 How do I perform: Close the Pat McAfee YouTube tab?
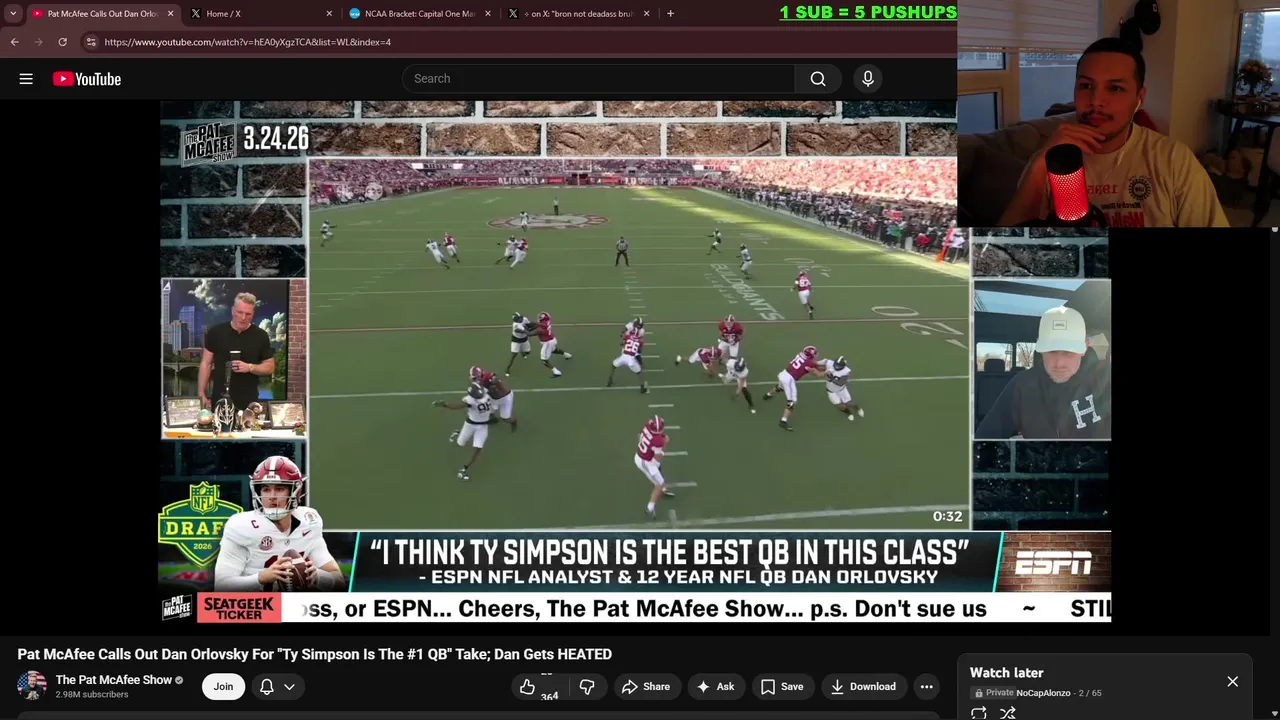[170, 14]
